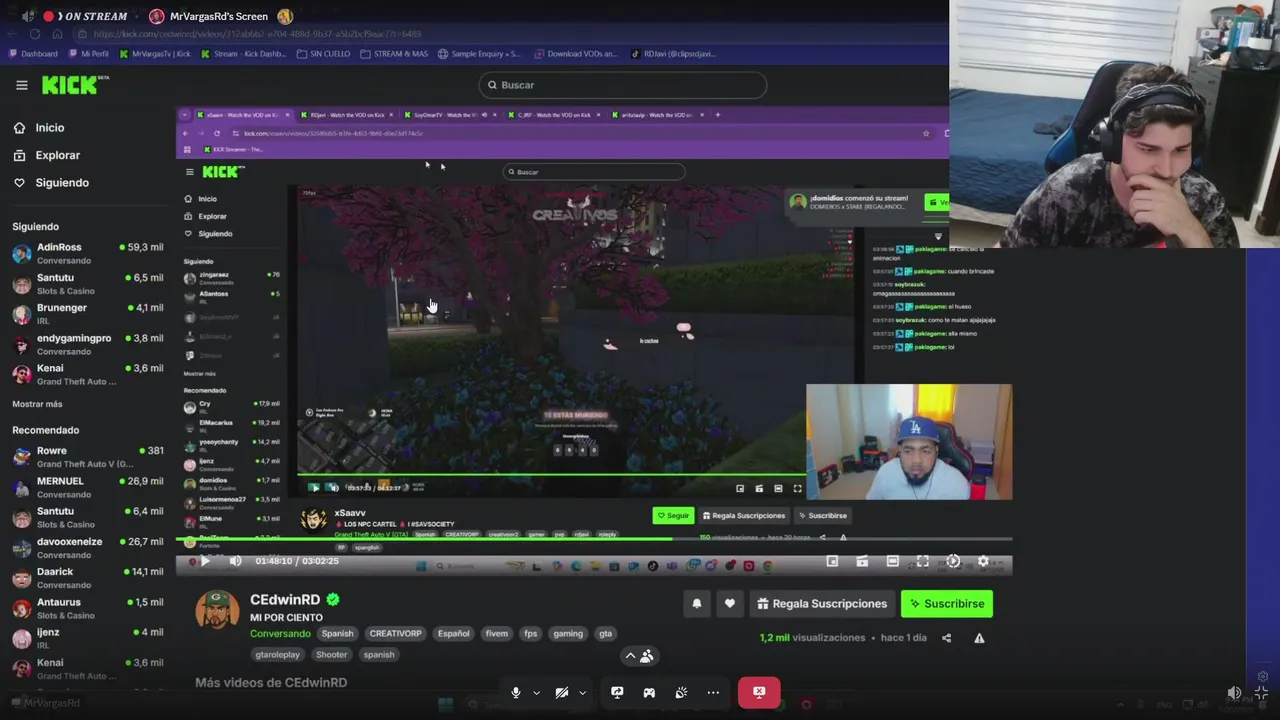Open the Kick hamburger menu
Viewport: 1280px width, 720px height.
coord(21,85)
